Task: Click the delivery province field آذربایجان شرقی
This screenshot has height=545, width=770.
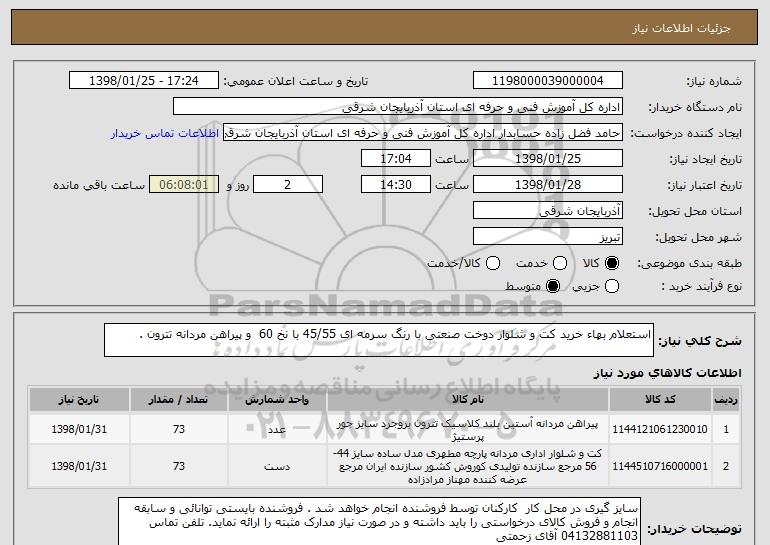Action: [548, 211]
